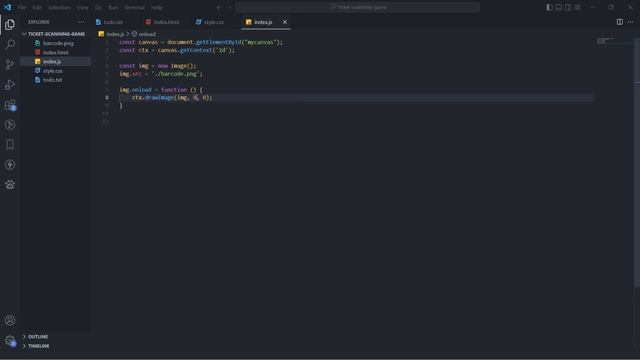Viewport: 640px width, 360px height.
Task: Open the Go menu
Action: click(x=98, y=7)
